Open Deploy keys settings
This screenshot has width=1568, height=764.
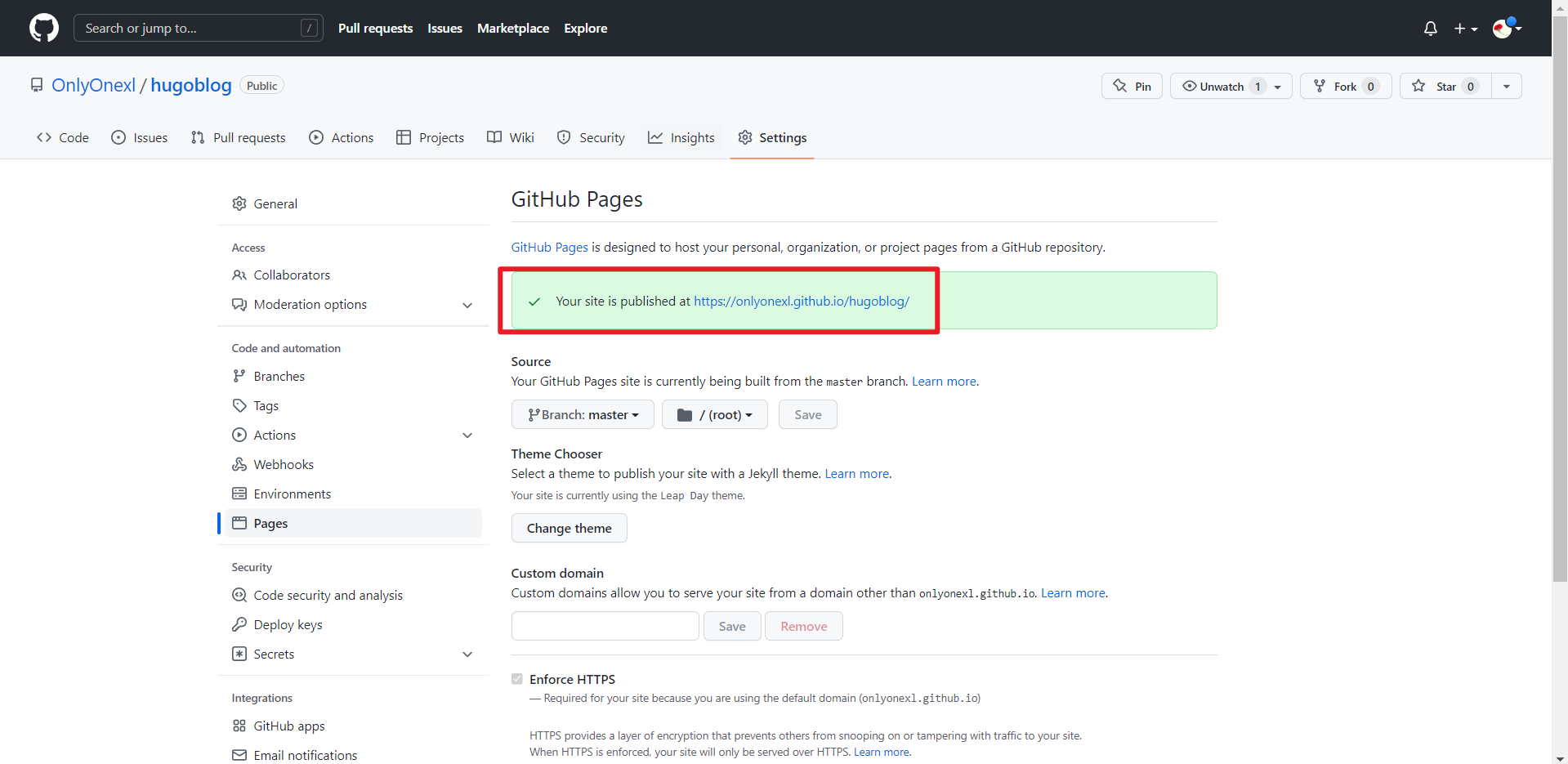[x=288, y=624]
